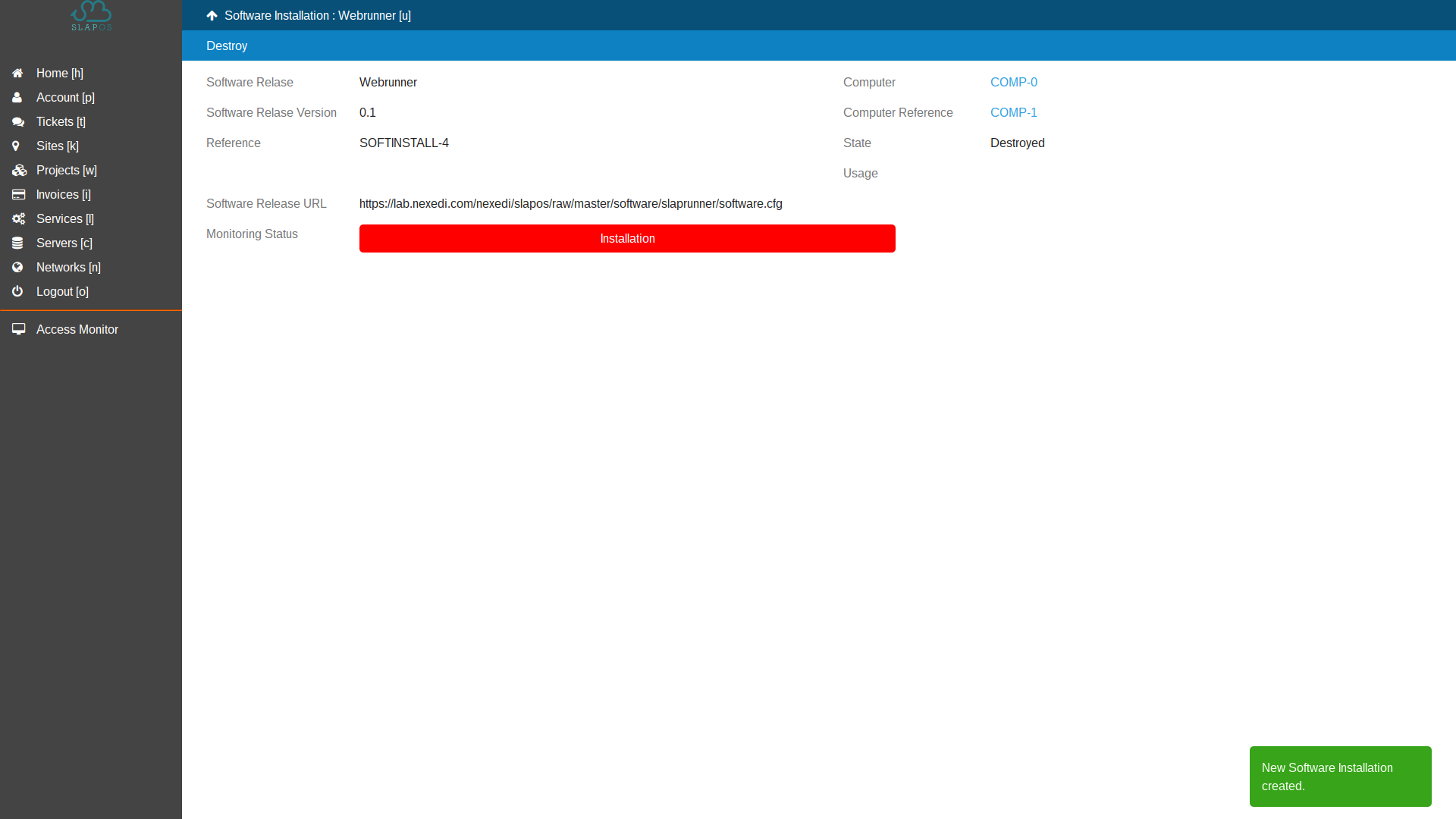Click the Software Relase Version label
1456x819 pixels.
point(271,112)
